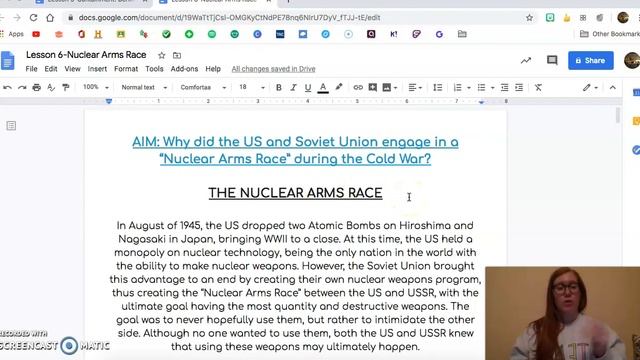Open the activity dashboard trend icon
The image size is (640, 360).
click(x=526, y=60)
